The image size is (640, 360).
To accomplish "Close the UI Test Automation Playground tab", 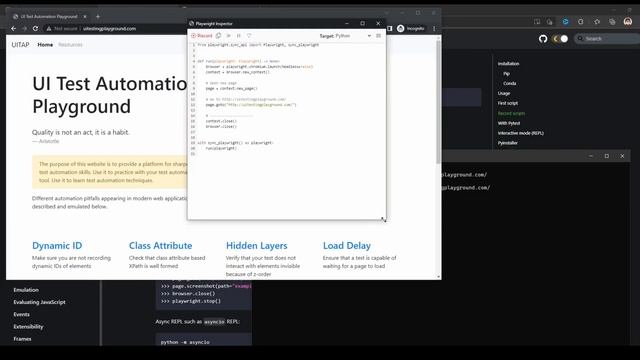I will coord(85,17).
